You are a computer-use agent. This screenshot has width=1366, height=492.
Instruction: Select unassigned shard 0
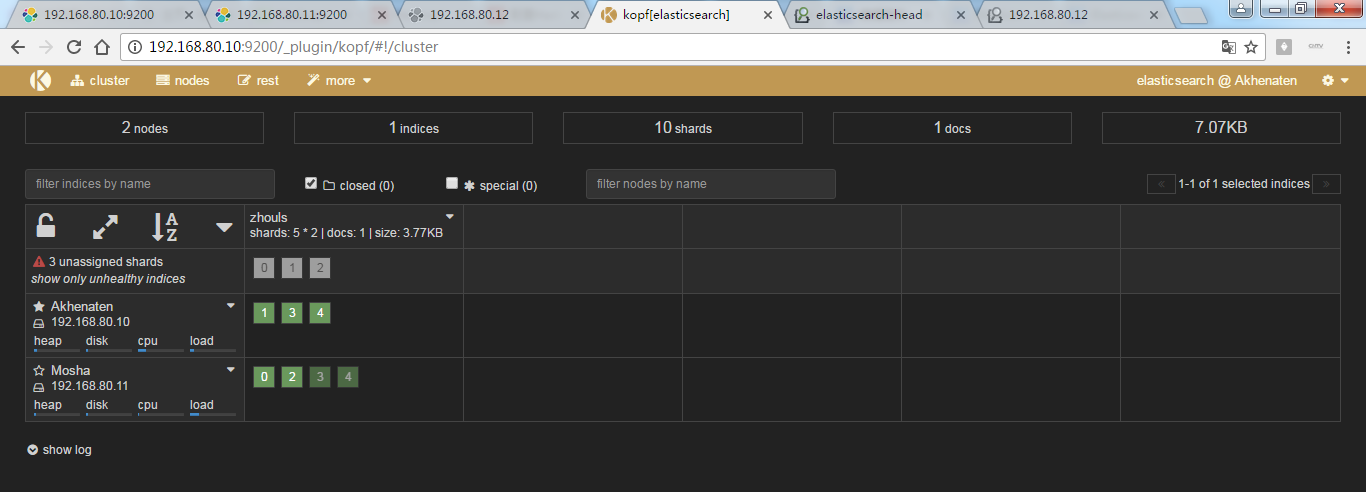pos(263,268)
